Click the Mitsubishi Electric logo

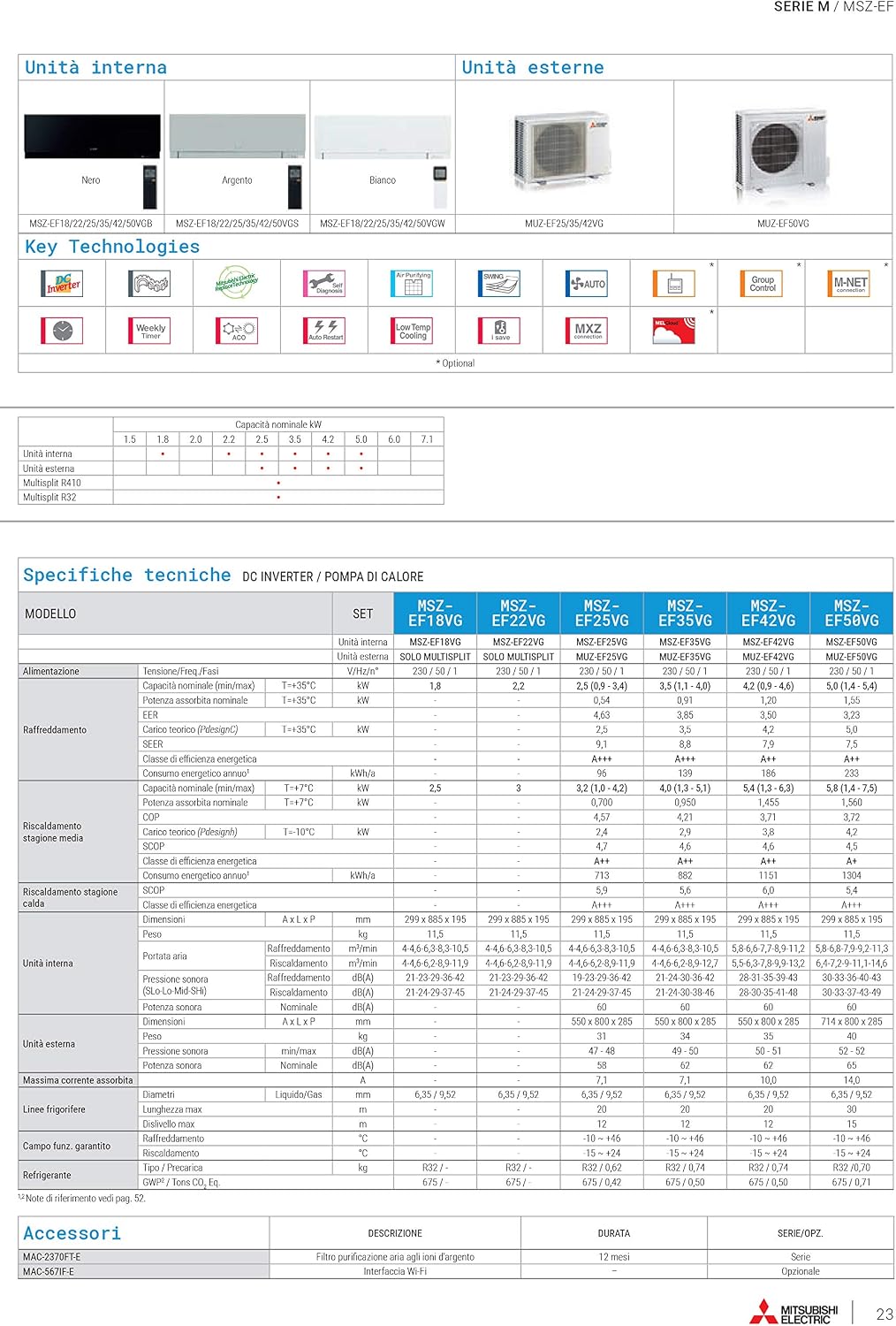(793, 1311)
